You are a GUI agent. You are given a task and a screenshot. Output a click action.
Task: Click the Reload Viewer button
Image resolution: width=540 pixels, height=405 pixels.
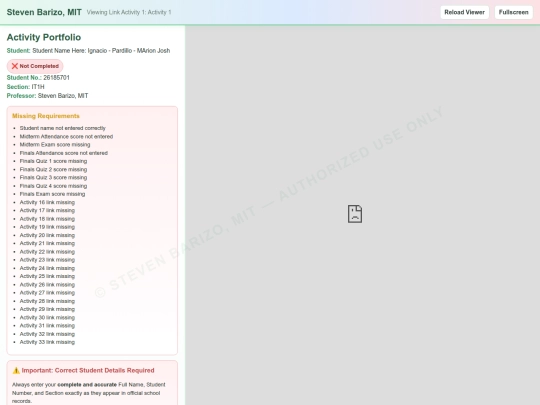[464, 12]
